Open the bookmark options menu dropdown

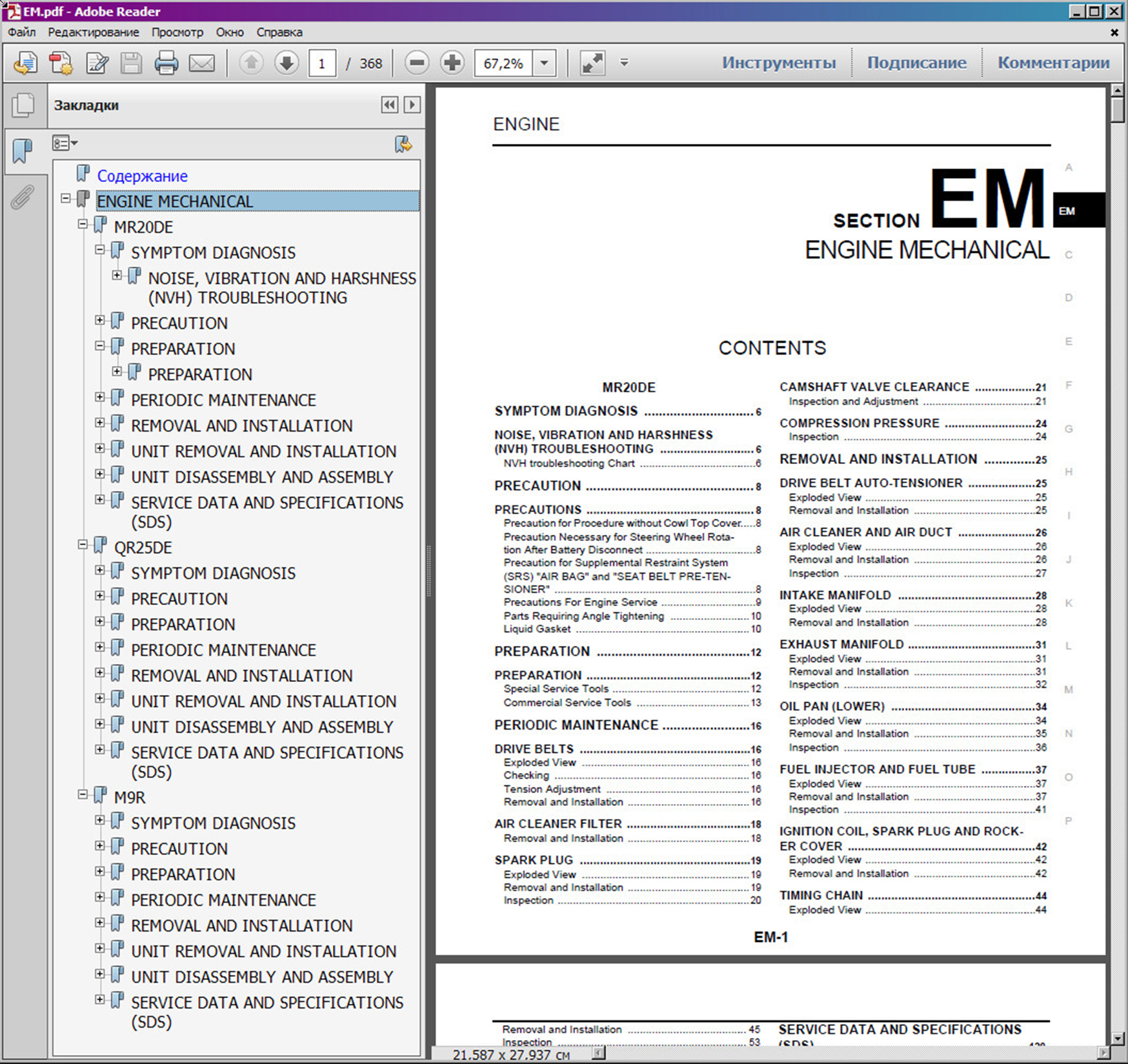pos(65,143)
